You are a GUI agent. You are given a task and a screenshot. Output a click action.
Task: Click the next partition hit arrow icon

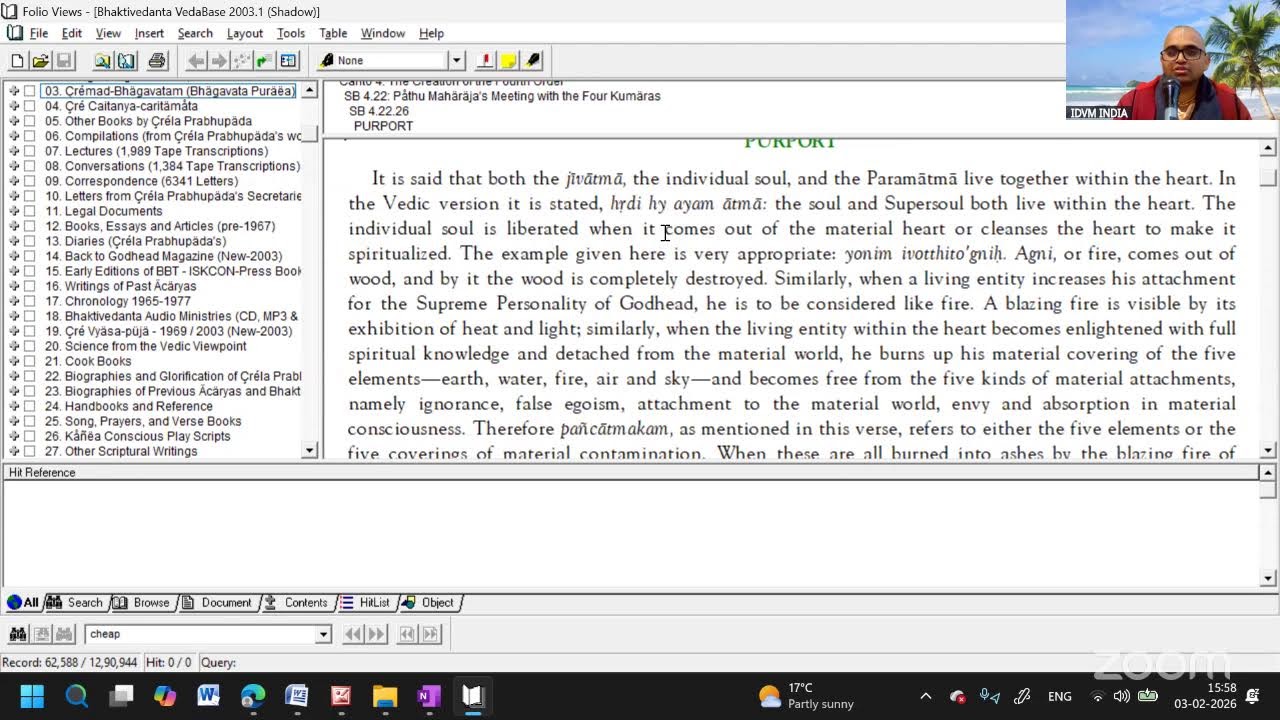(x=430, y=634)
